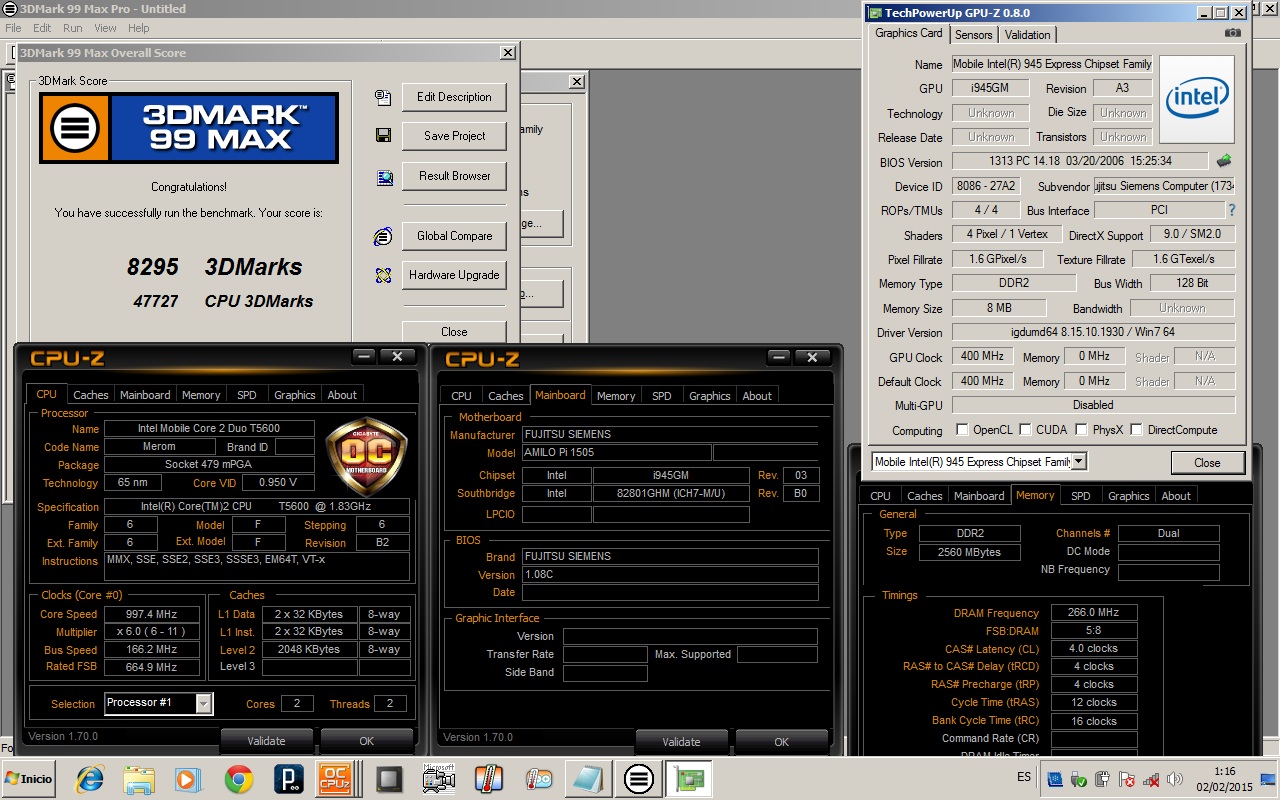Open Graphics tab in right CPU-Z window
This screenshot has height=800, width=1280.
coord(1128,496)
